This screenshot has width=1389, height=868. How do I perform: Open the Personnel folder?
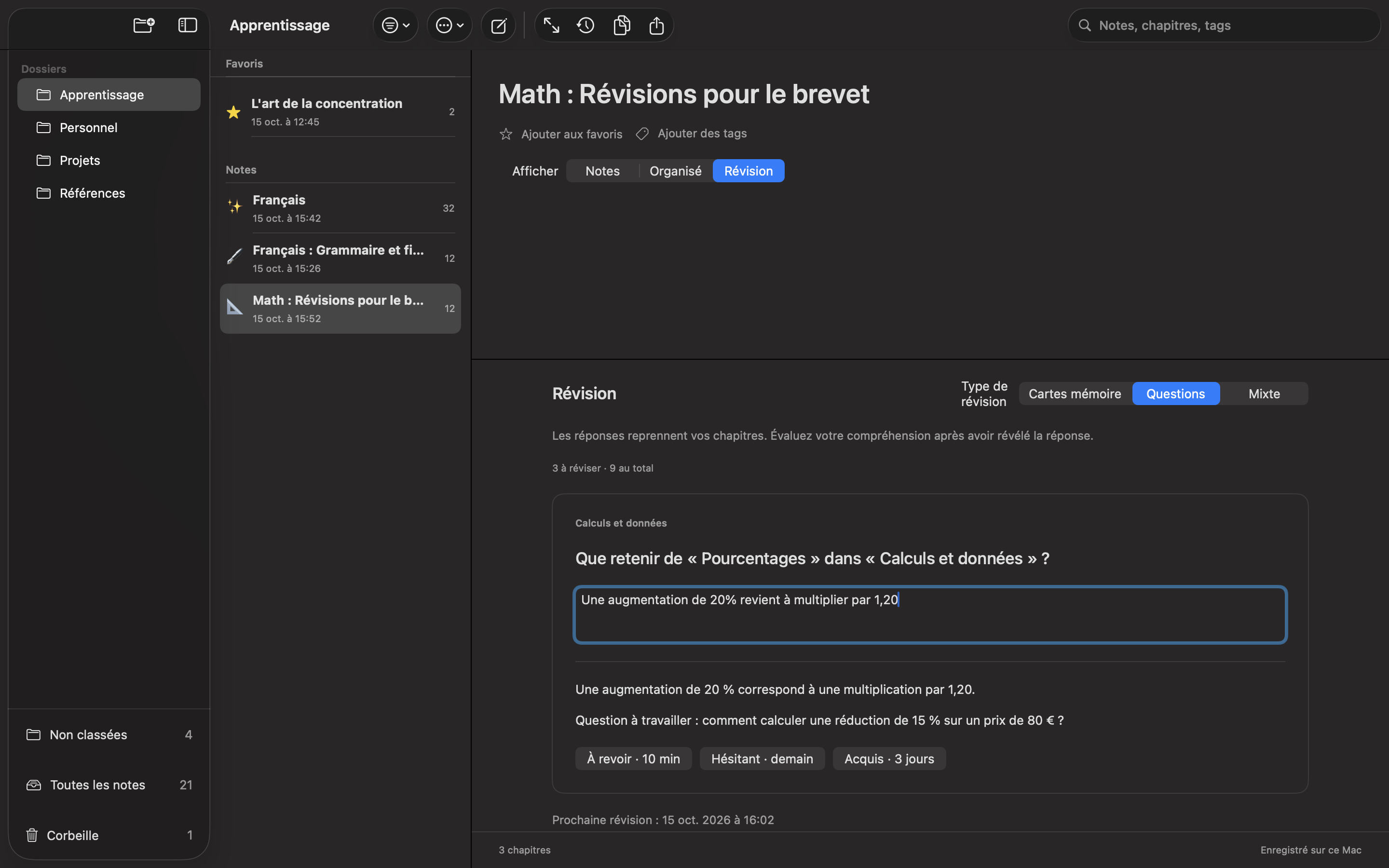(x=109, y=127)
